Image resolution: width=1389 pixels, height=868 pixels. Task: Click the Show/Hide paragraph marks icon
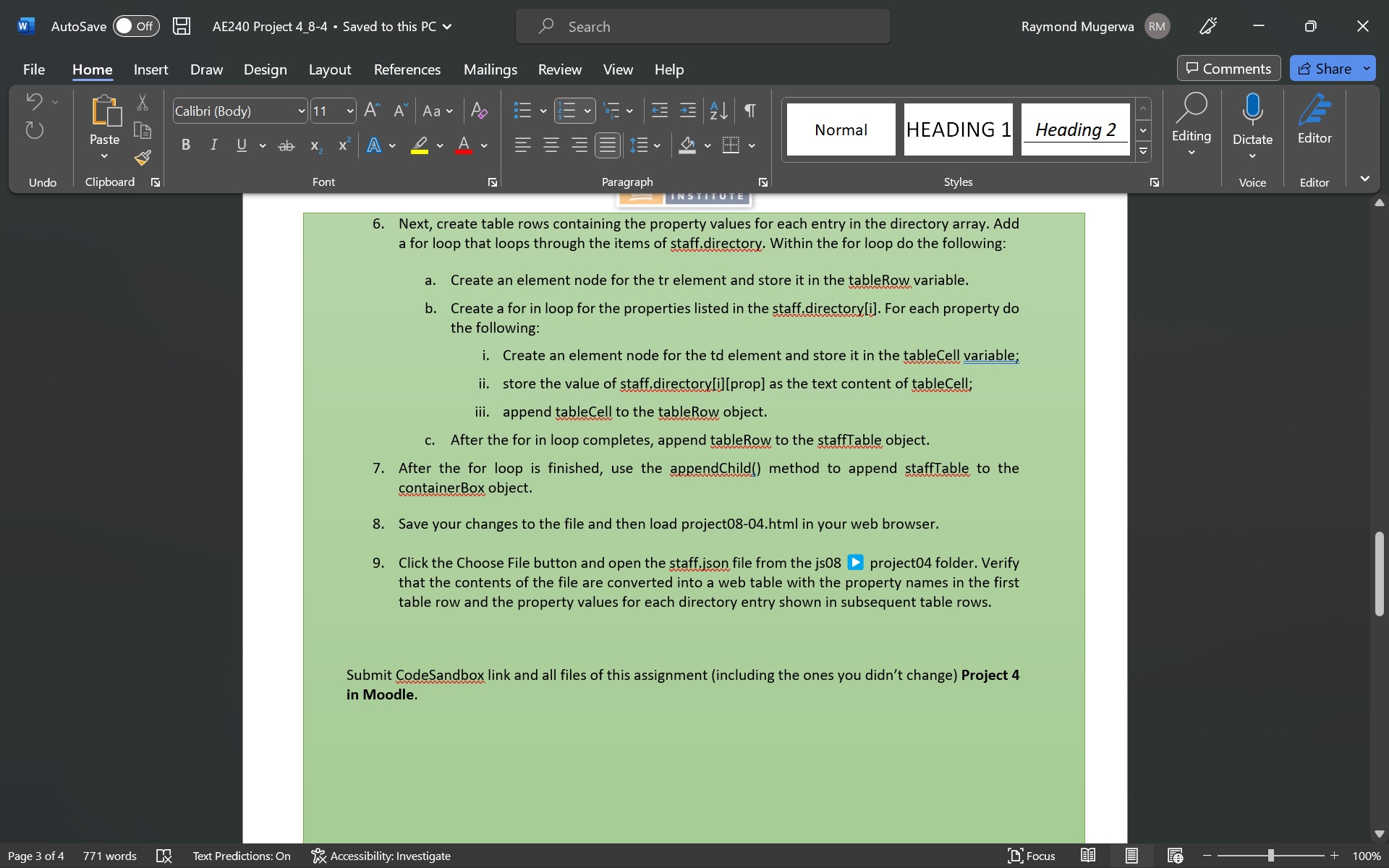click(x=750, y=111)
